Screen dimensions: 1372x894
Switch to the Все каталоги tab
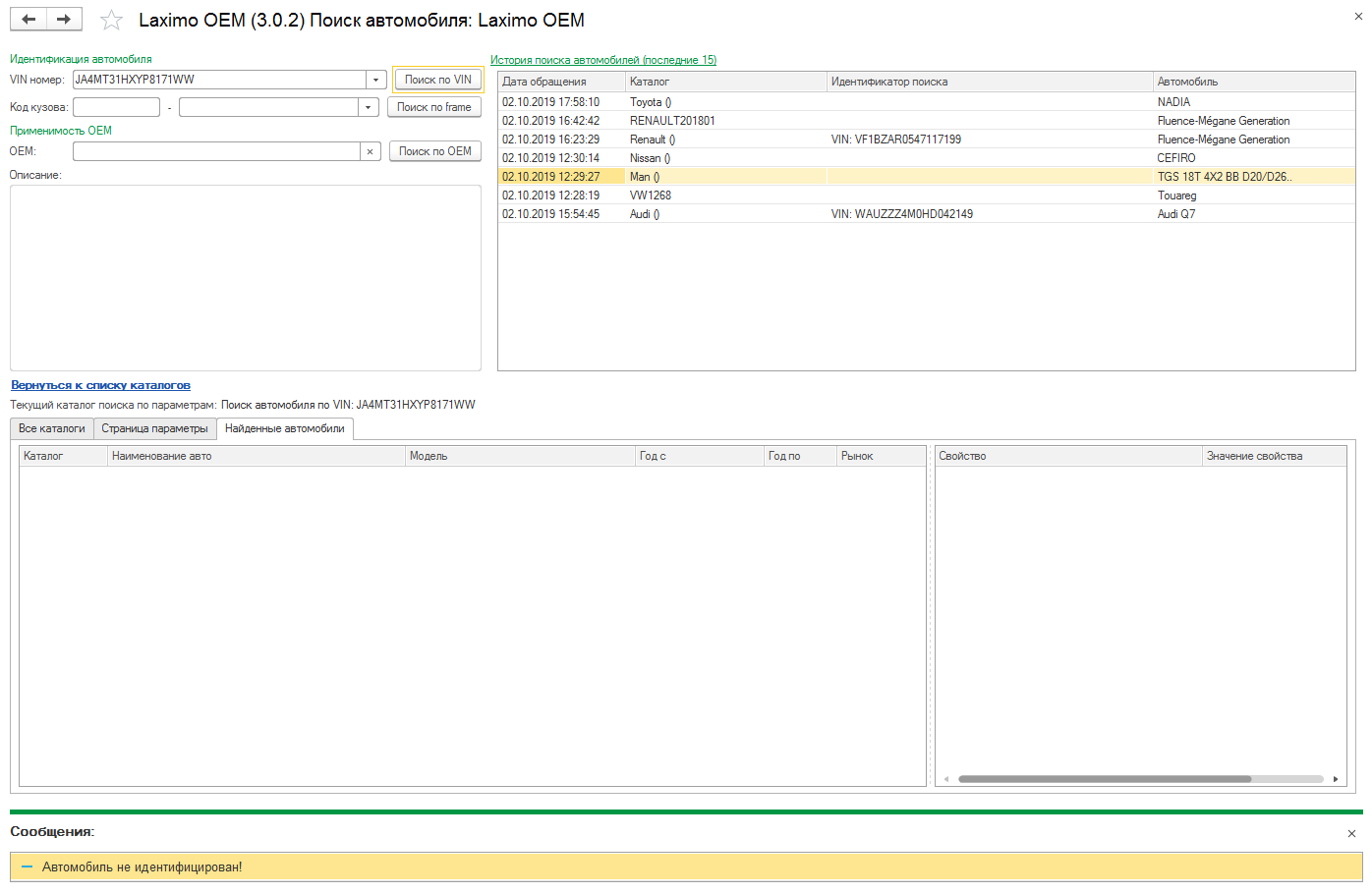pos(52,429)
